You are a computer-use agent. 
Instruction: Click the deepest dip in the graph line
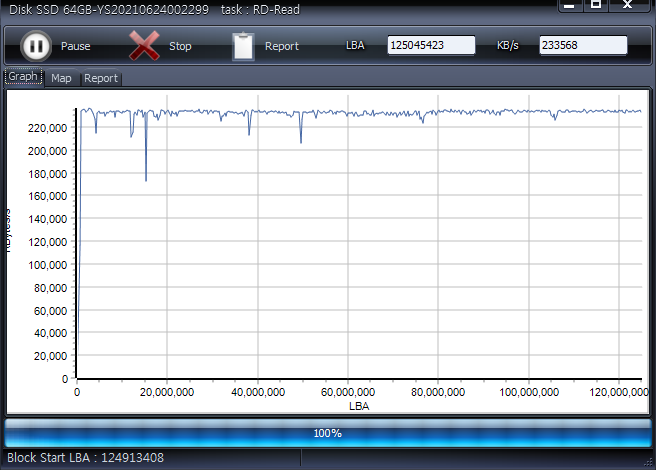coord(146,179)
